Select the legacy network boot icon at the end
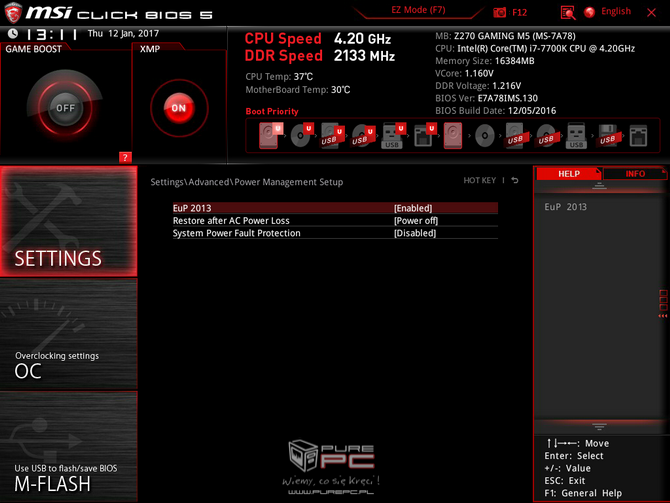The width and height of the screenshot is (670, 503). click(638, 136)
